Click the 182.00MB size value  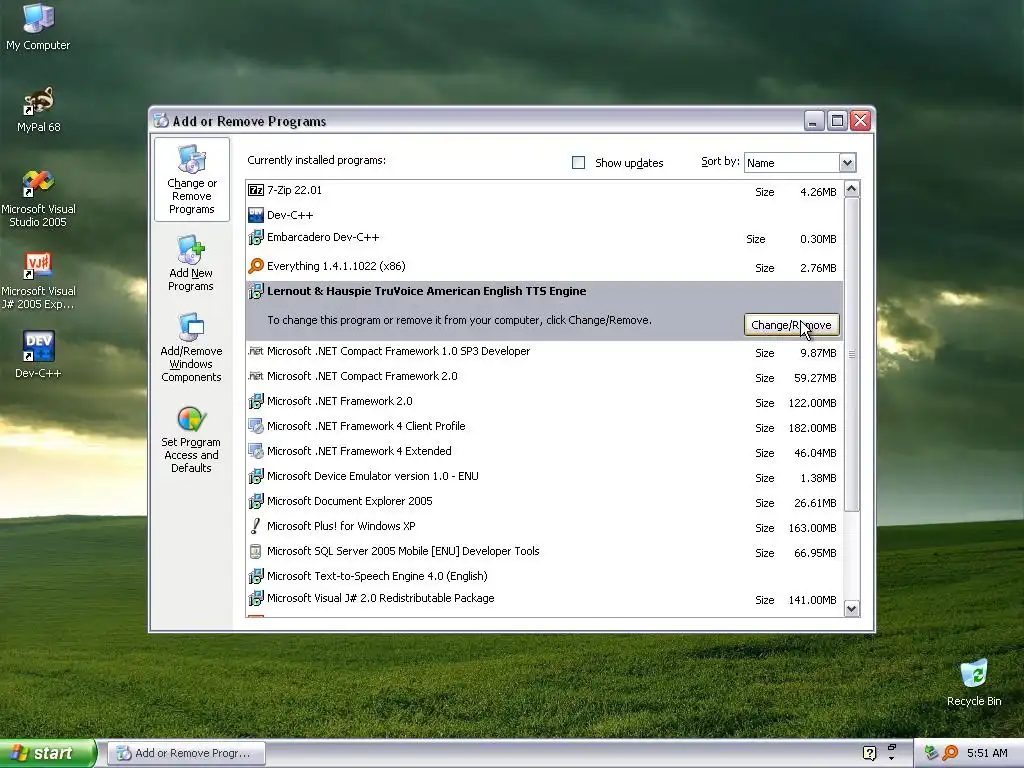pos(812,428)
